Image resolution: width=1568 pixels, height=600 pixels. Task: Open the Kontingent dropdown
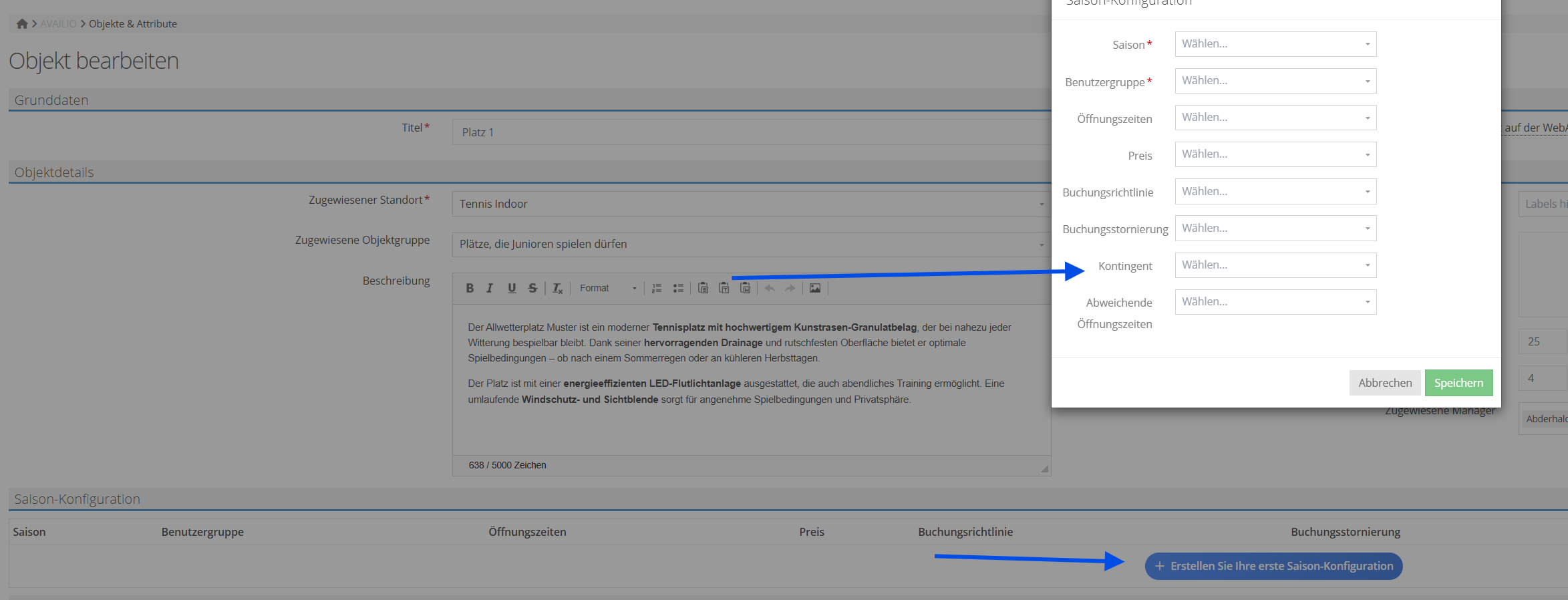pyautogui.click(x=1275, y=265)
